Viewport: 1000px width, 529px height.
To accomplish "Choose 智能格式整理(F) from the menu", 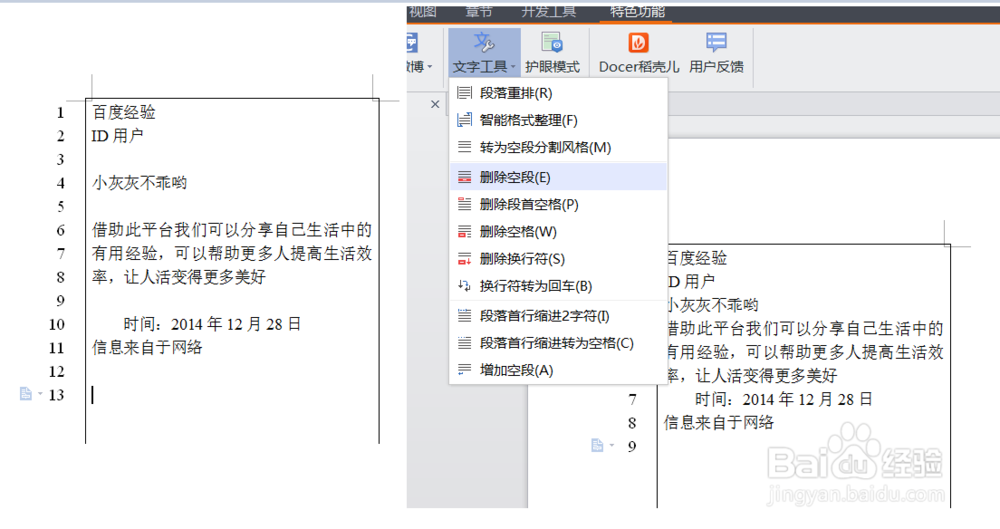I will click(x=558, y=120).
